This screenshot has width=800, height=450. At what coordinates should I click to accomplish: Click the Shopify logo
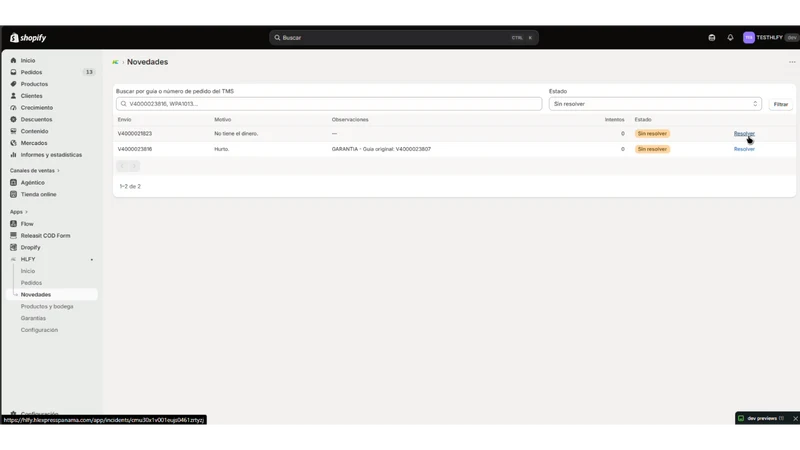[28, 38]
